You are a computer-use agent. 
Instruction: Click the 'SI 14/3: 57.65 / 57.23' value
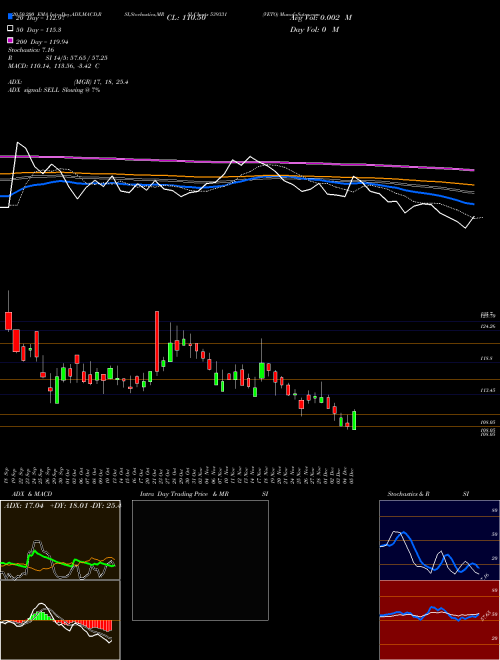coord(77,58)
